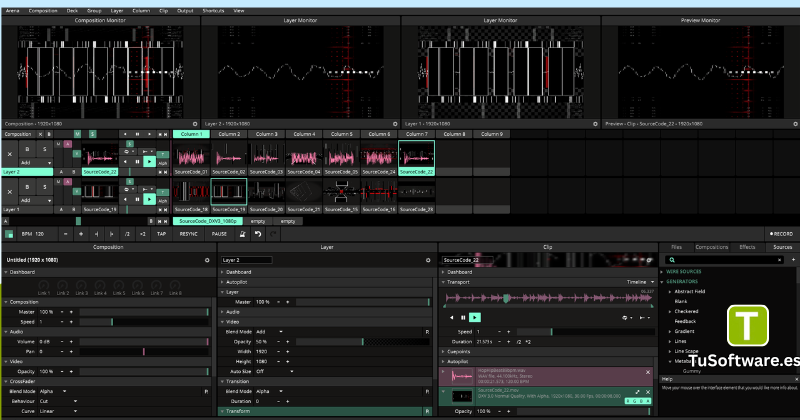Viewport: 800px width, 420px height.
Task: Expand the Abstract Field generator
Action: coord(670,292)
